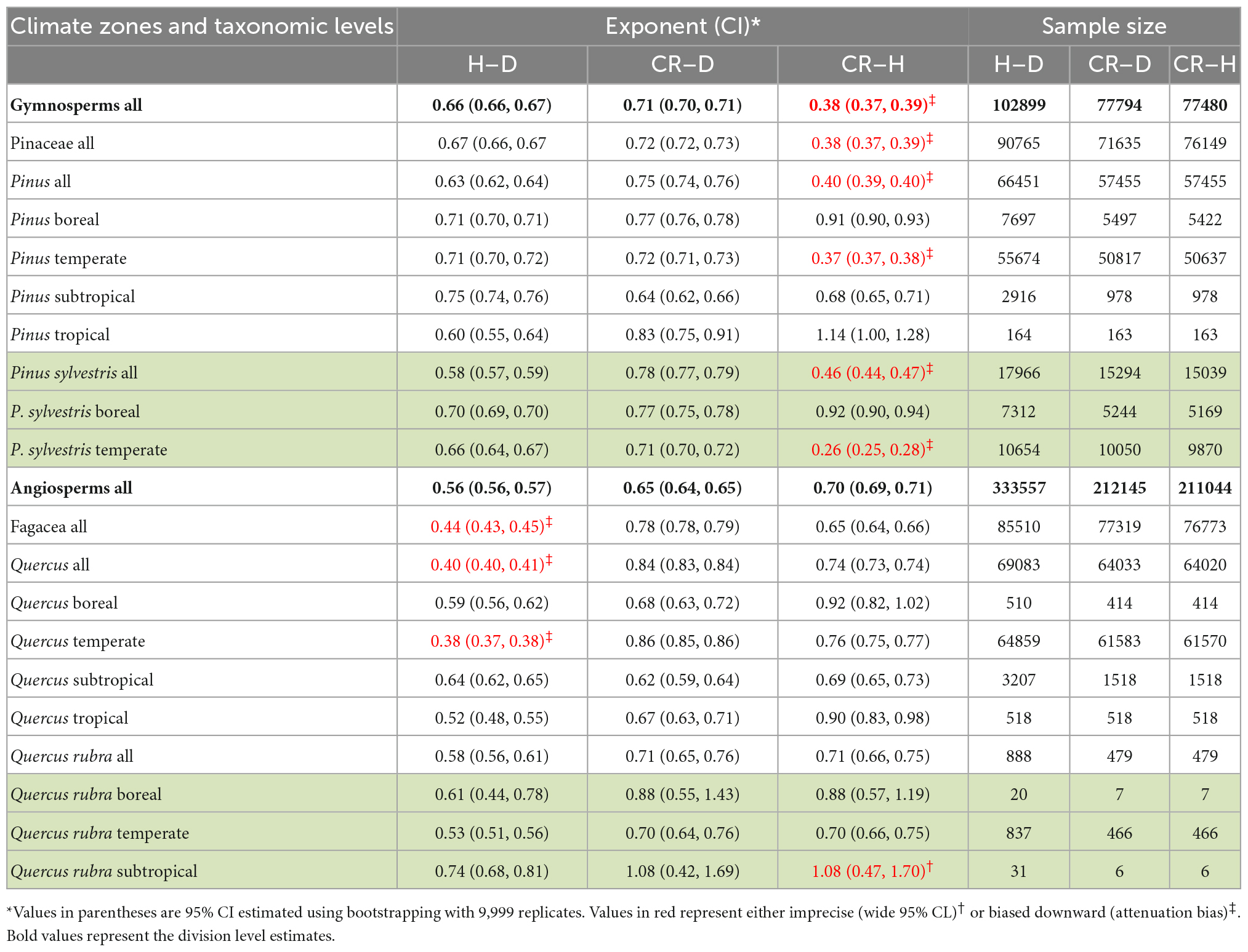Image resolution: width=1248 pixels, height=952 pixels.
Task: Select the 'Exponent (CI)*' column header
Action: [x=683, y=26]
